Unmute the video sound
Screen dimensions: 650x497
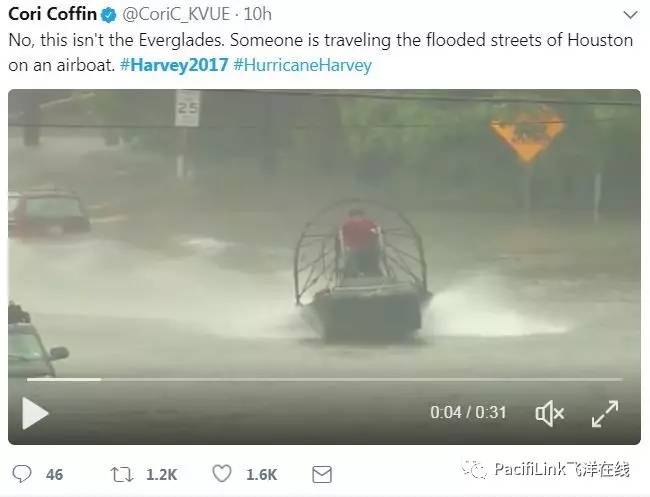550,413
